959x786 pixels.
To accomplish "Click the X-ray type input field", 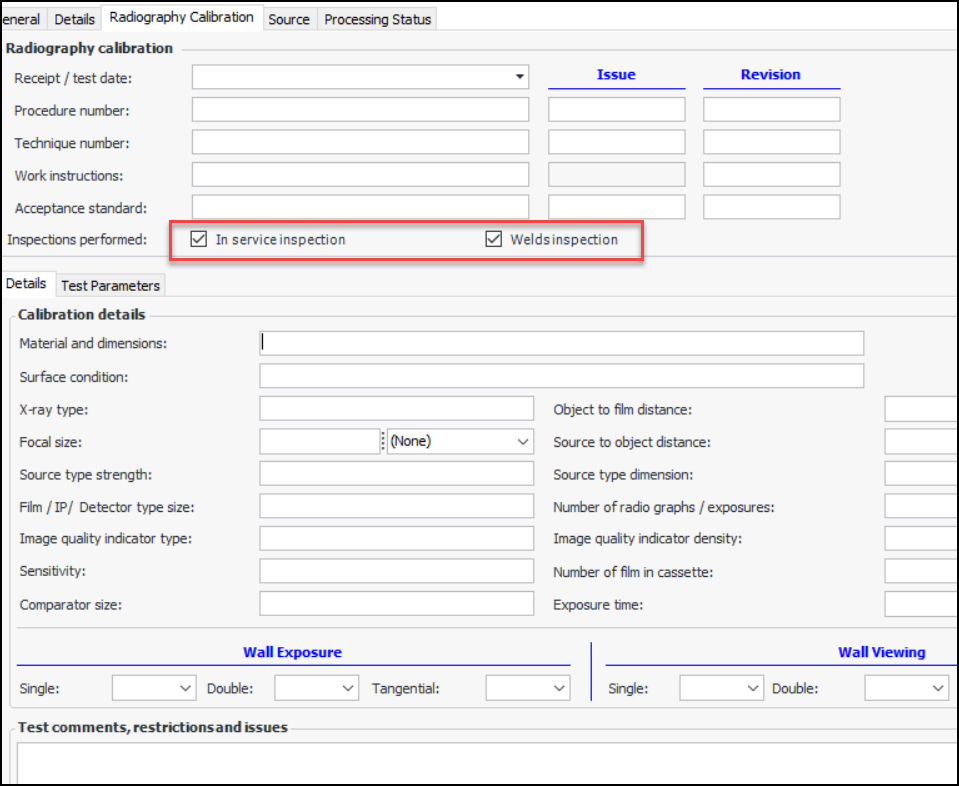I will [396, 408].
